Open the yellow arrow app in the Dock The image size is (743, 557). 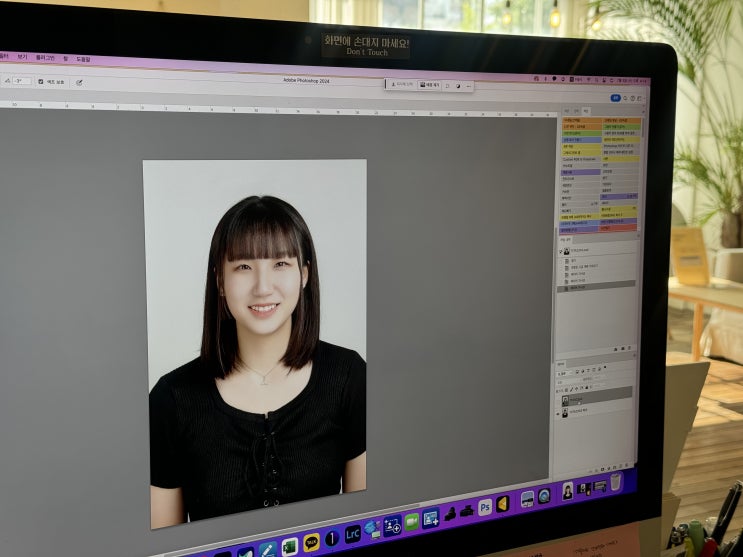503,504
